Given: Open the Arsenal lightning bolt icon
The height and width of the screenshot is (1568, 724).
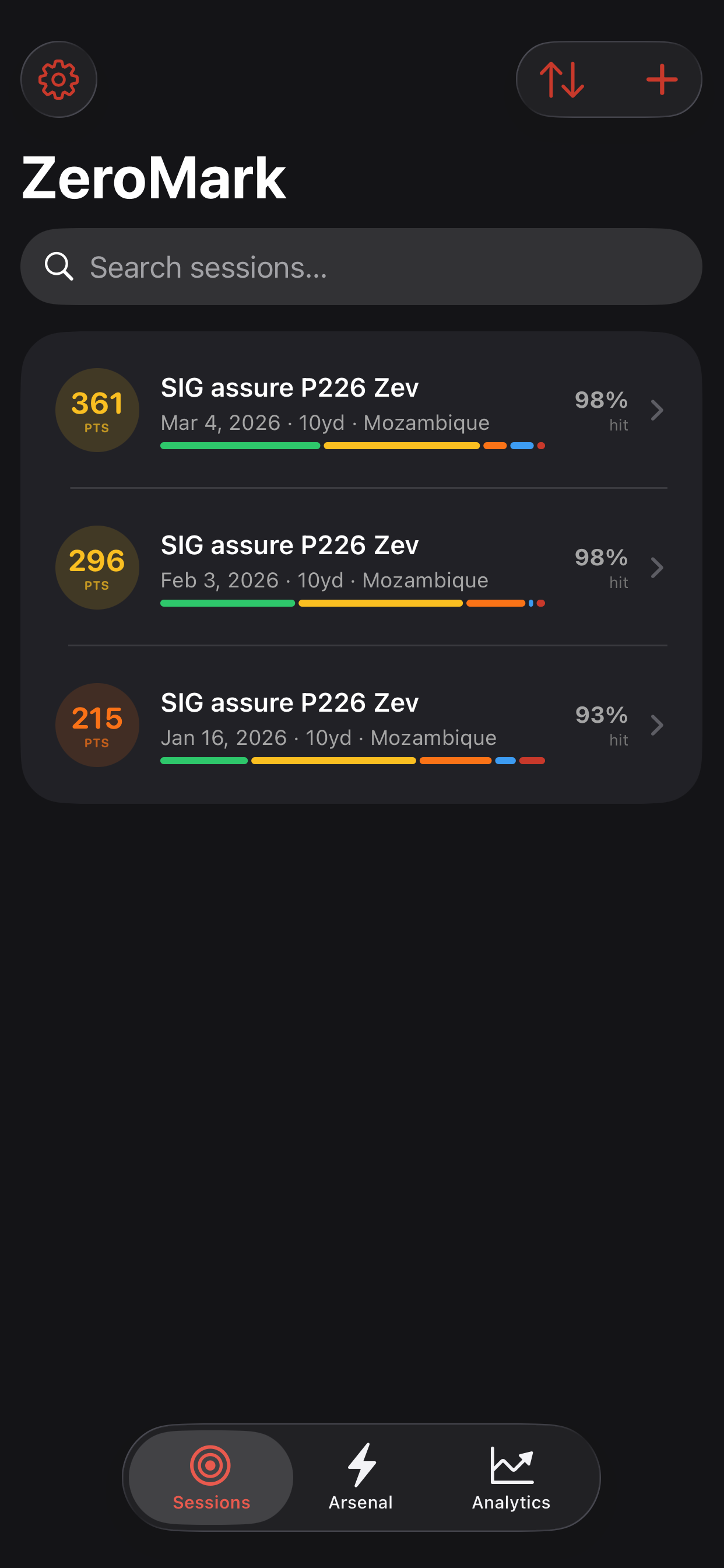Looking at the screenshot, I should tap(361, 1465).
